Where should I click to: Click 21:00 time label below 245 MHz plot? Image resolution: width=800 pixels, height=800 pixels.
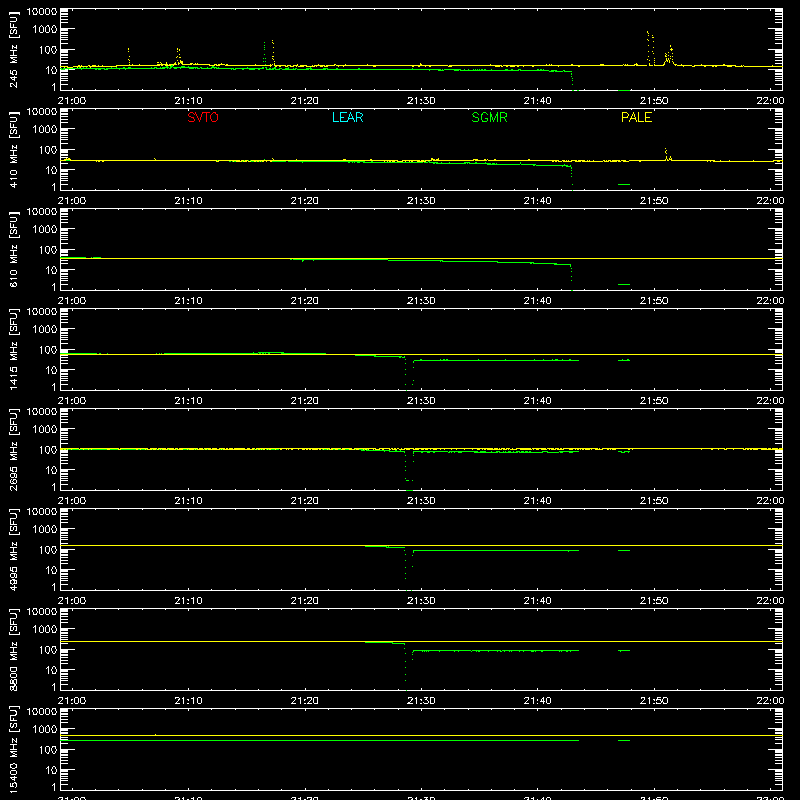coord(72,101)
